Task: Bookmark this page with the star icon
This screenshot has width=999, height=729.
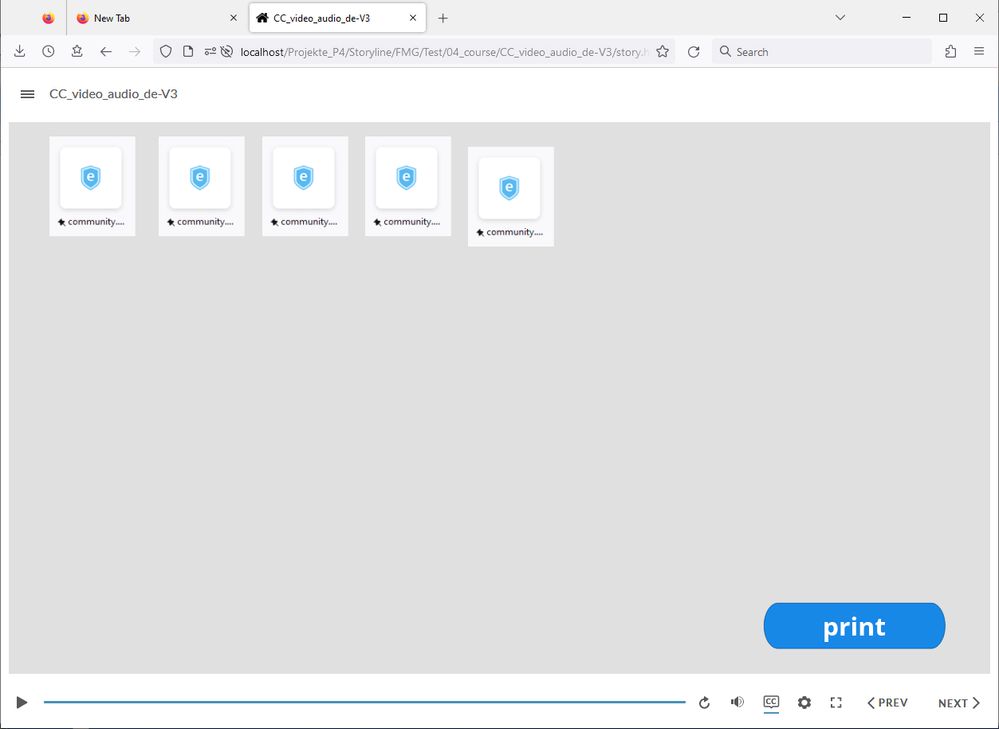Action: 663,52
